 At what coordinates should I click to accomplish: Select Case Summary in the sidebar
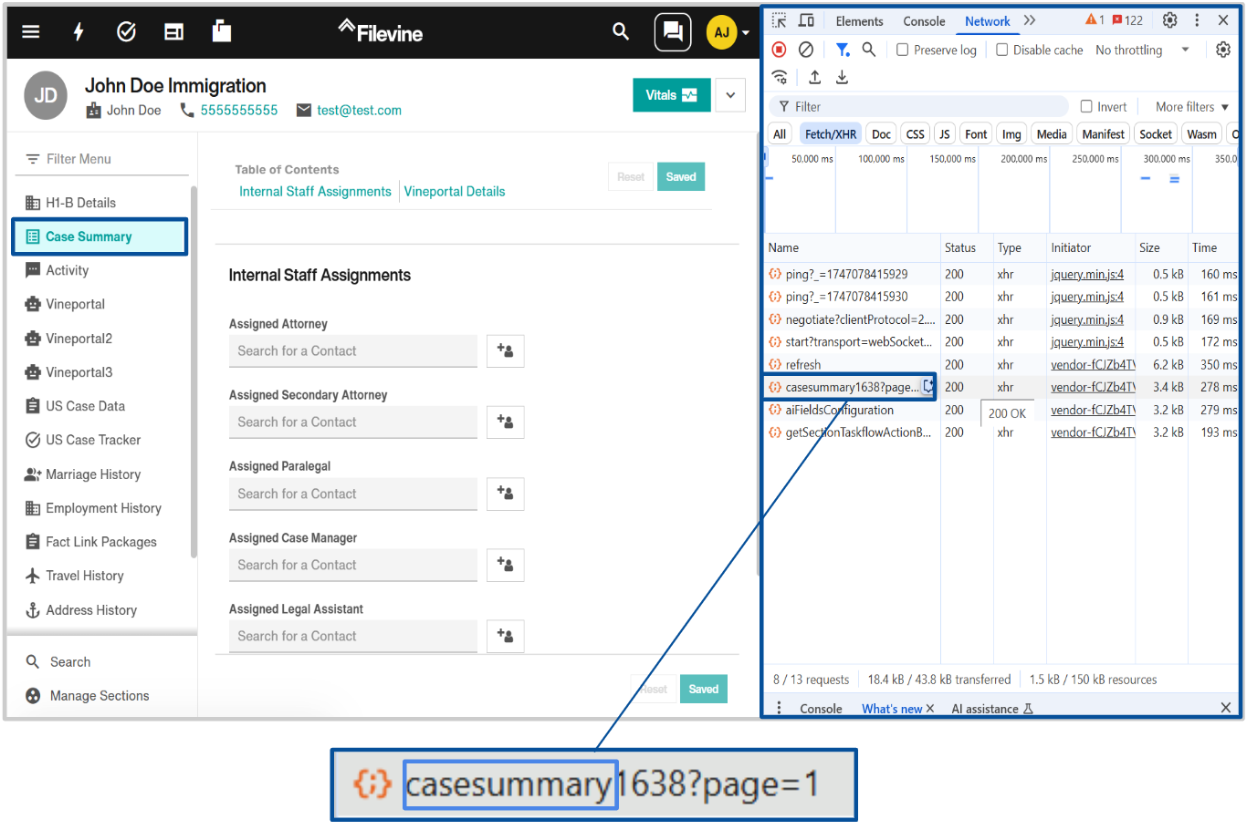click(100, 237)
